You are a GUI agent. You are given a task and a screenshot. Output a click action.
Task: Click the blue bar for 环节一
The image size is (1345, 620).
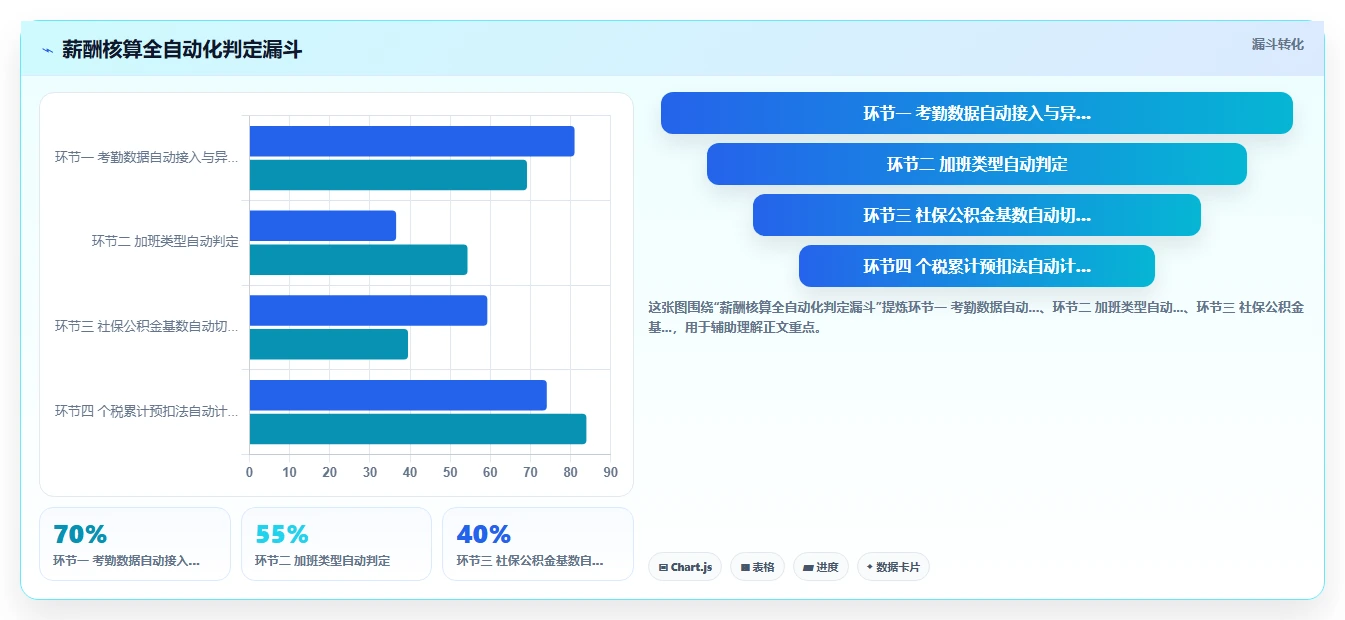point(412,141)
